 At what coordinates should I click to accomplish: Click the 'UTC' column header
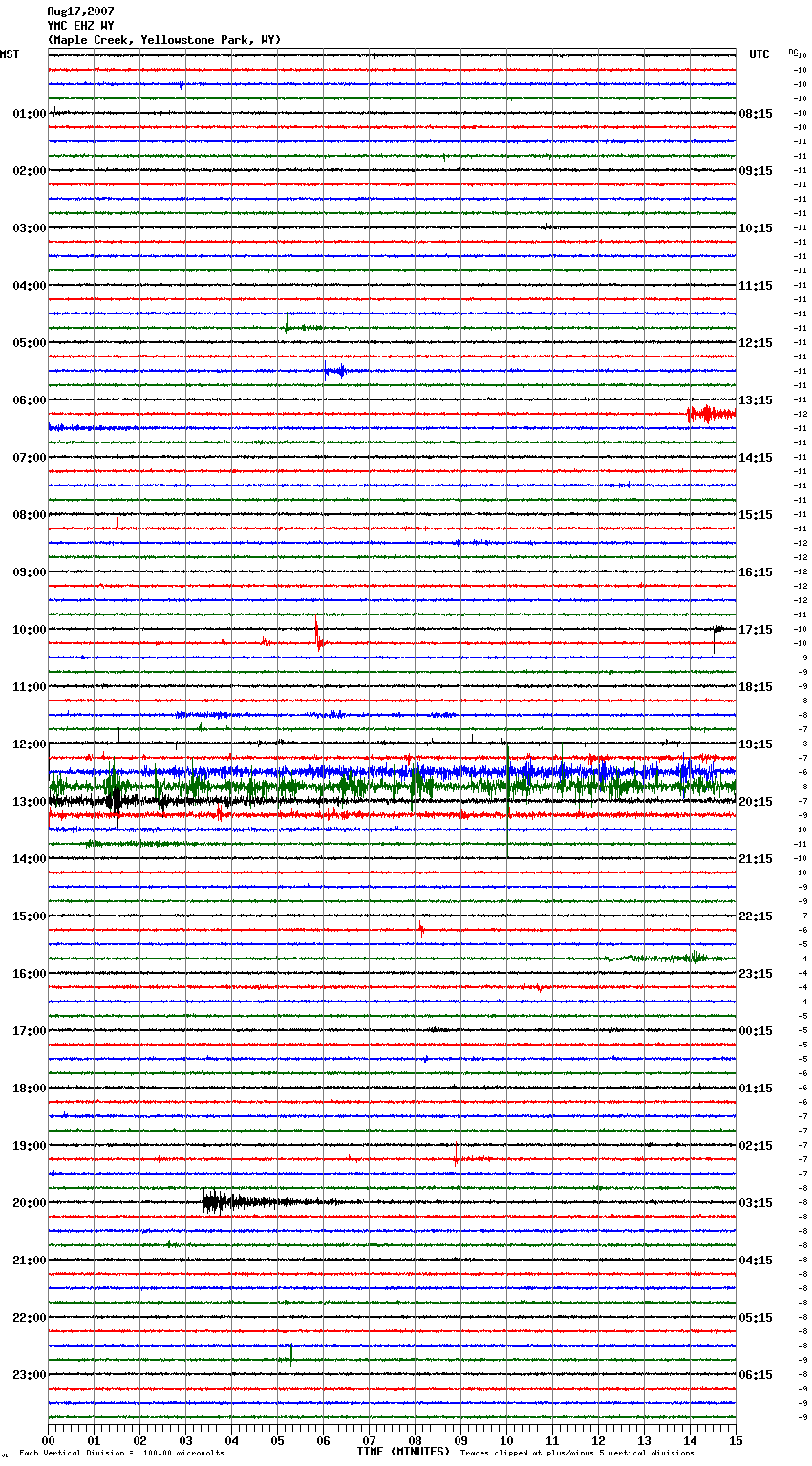click(x=759, y=54)
